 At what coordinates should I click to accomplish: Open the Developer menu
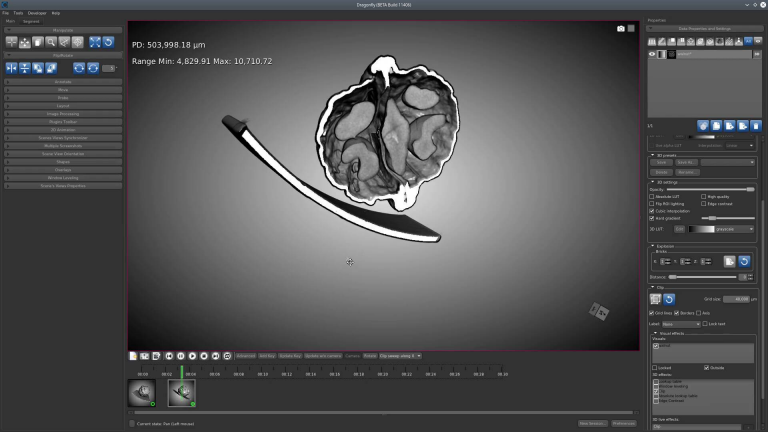(36, 13)
